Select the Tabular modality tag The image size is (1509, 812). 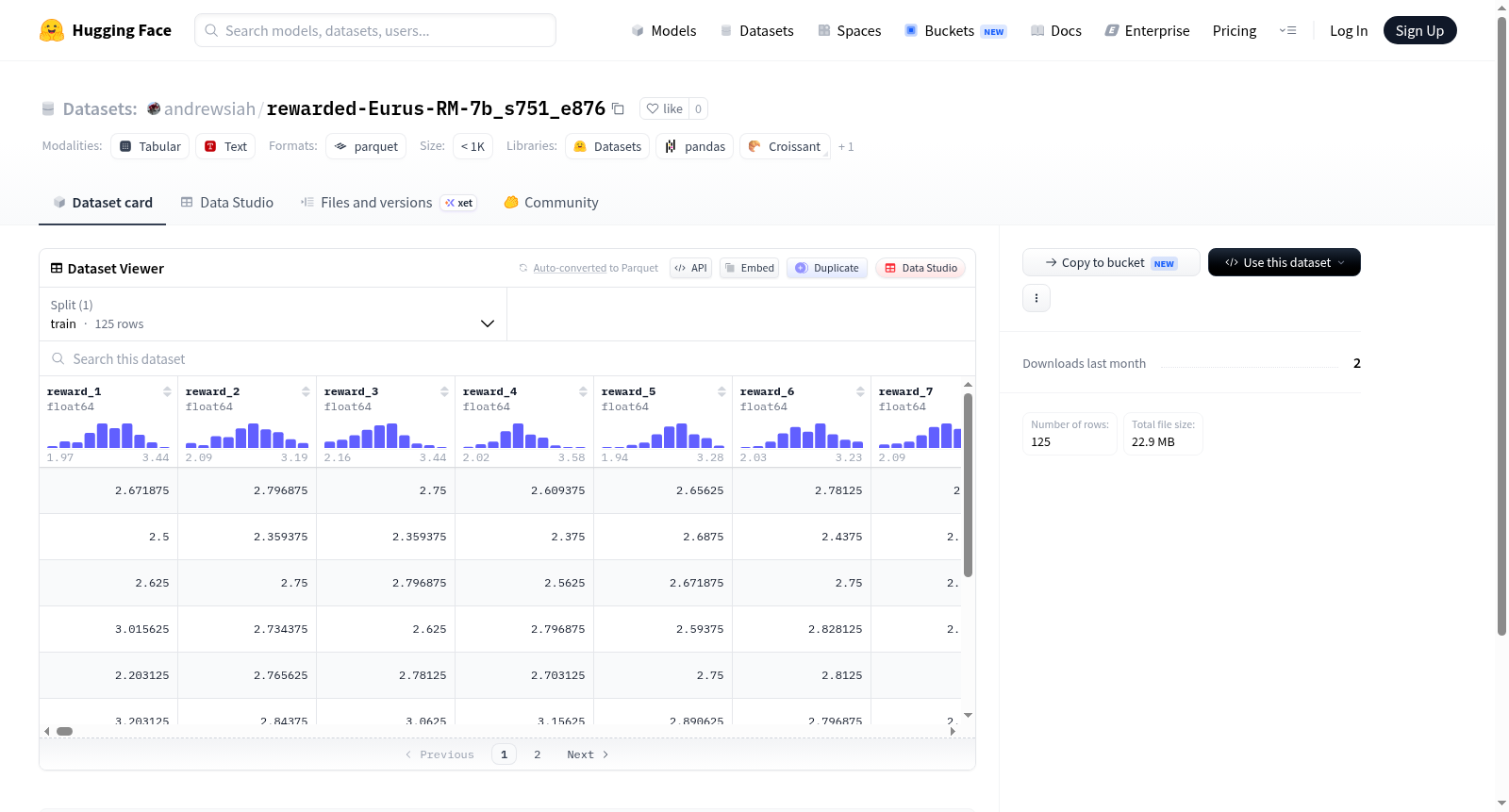pyautogui.click(x=150, y=146)
